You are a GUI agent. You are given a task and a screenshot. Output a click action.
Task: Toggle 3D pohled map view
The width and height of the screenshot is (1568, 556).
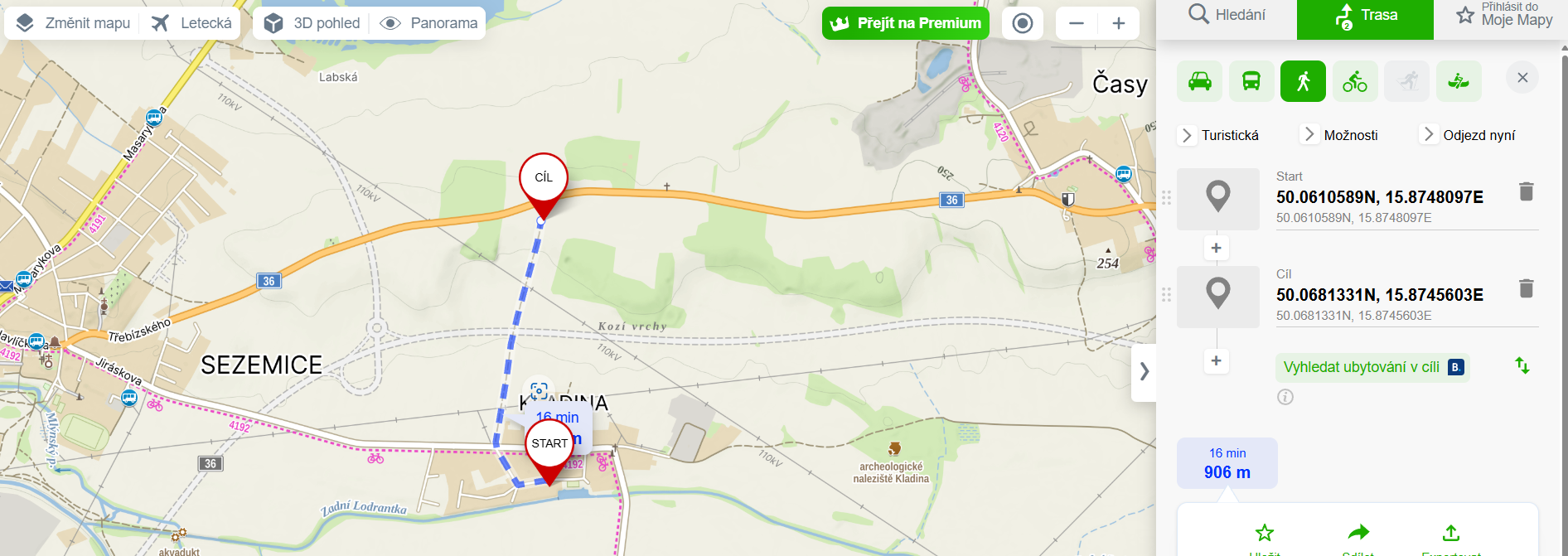coord(312,23)
